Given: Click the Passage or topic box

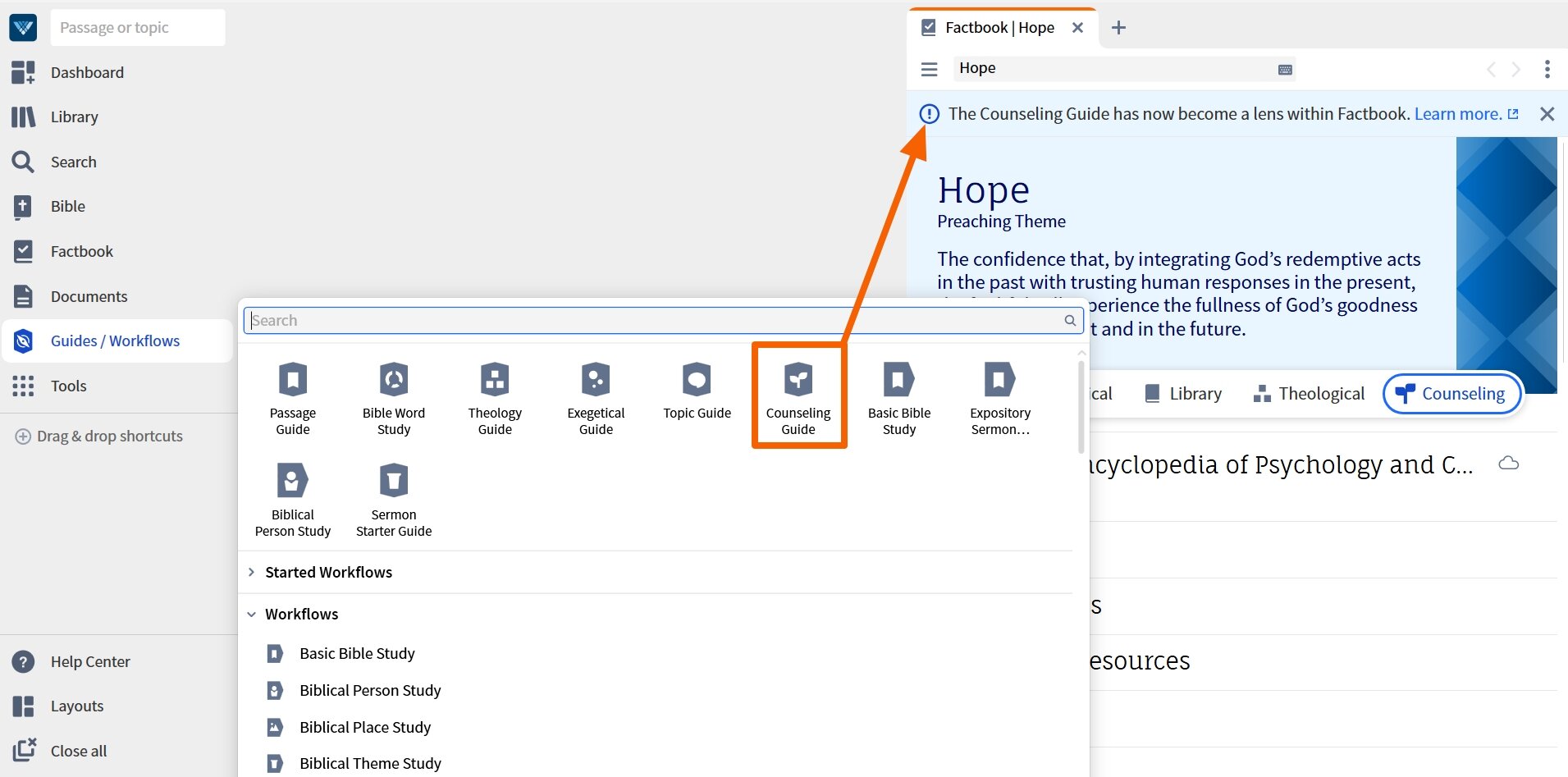Looking at the screenshot, I should point(138,27).
